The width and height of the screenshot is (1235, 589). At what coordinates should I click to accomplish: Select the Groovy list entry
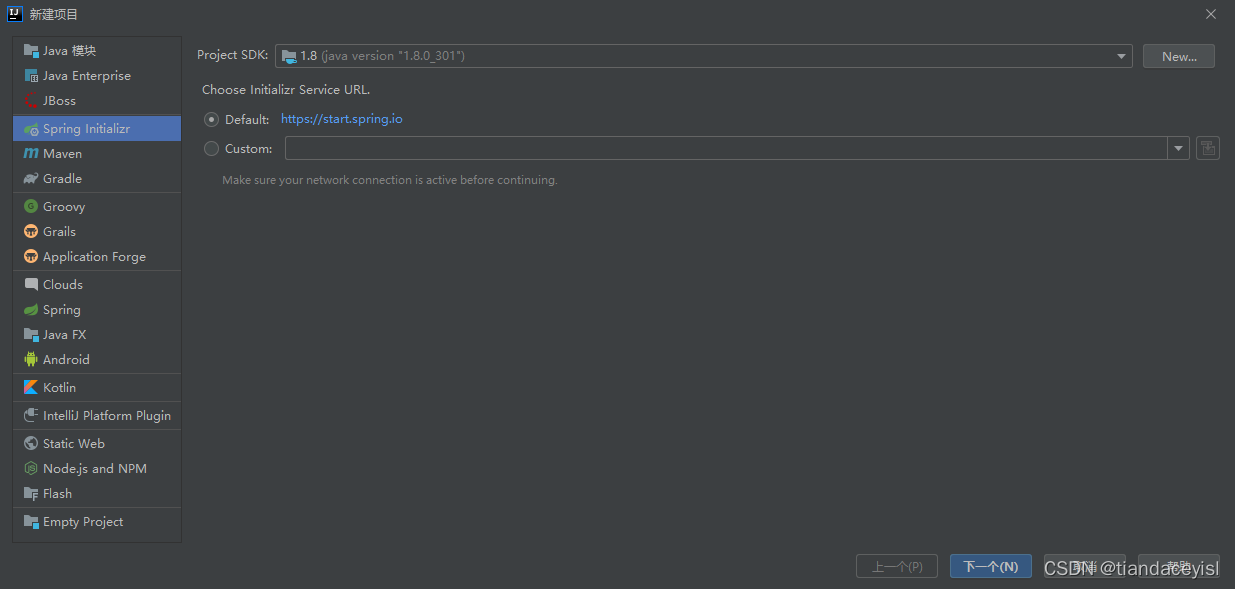click(x=97, y=207)
